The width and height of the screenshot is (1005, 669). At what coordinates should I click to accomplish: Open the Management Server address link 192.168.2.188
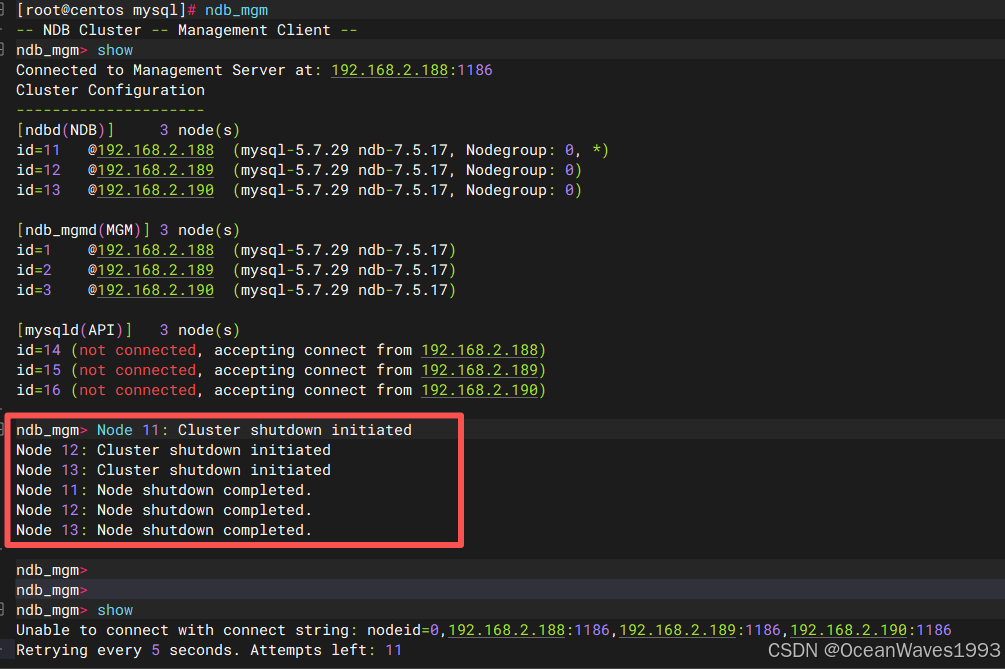coord(389,70)
